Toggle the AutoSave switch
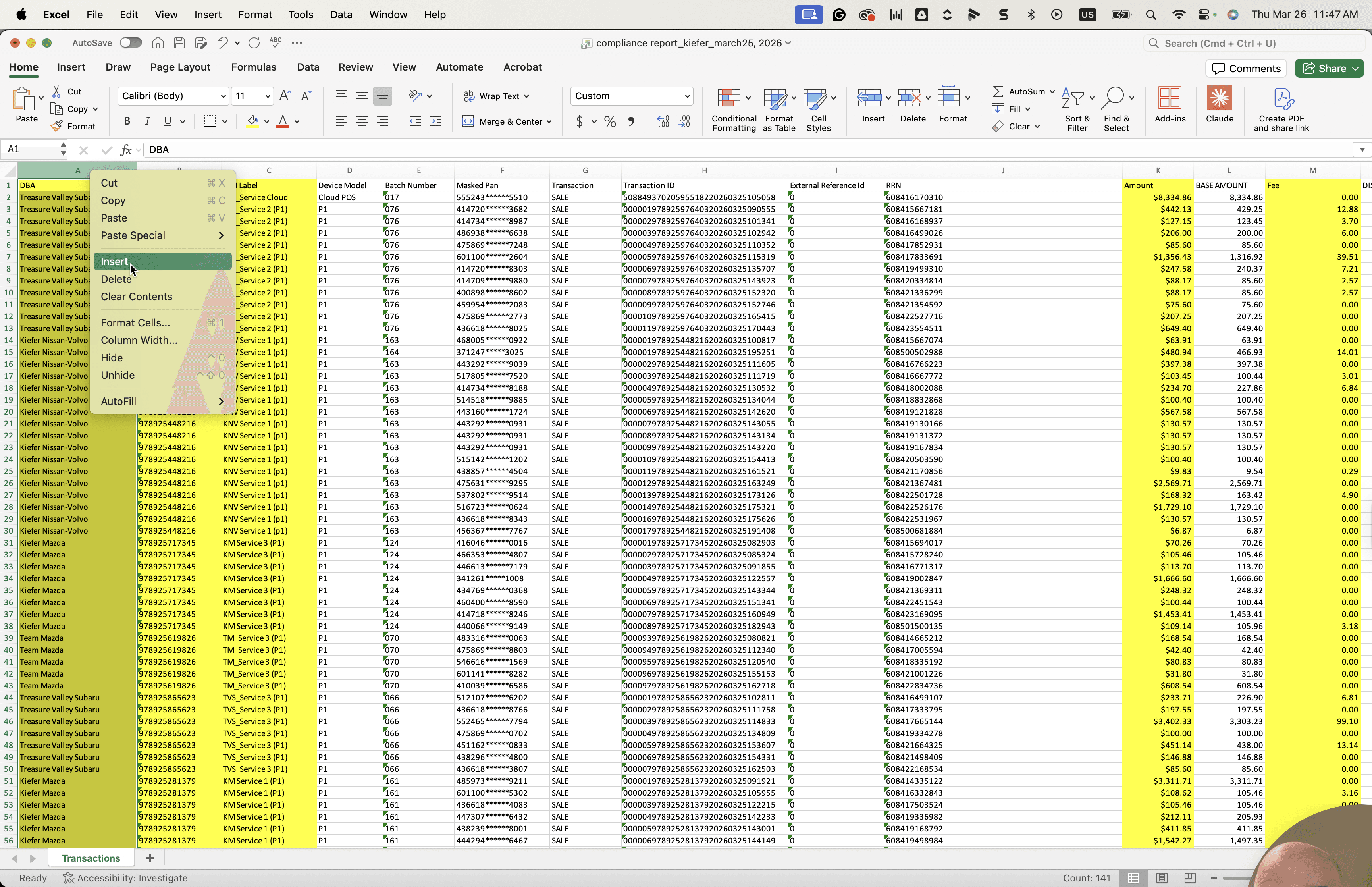 [131, 42]
